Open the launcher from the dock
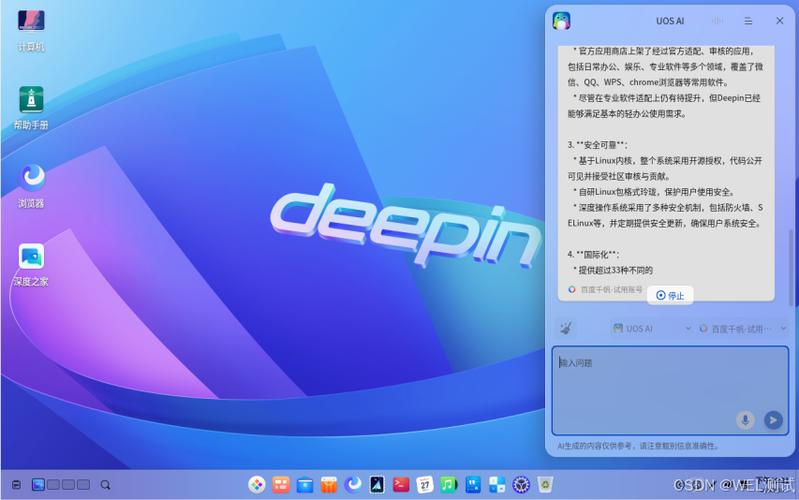Screen dimensions: 799x500 coord(257,484)
